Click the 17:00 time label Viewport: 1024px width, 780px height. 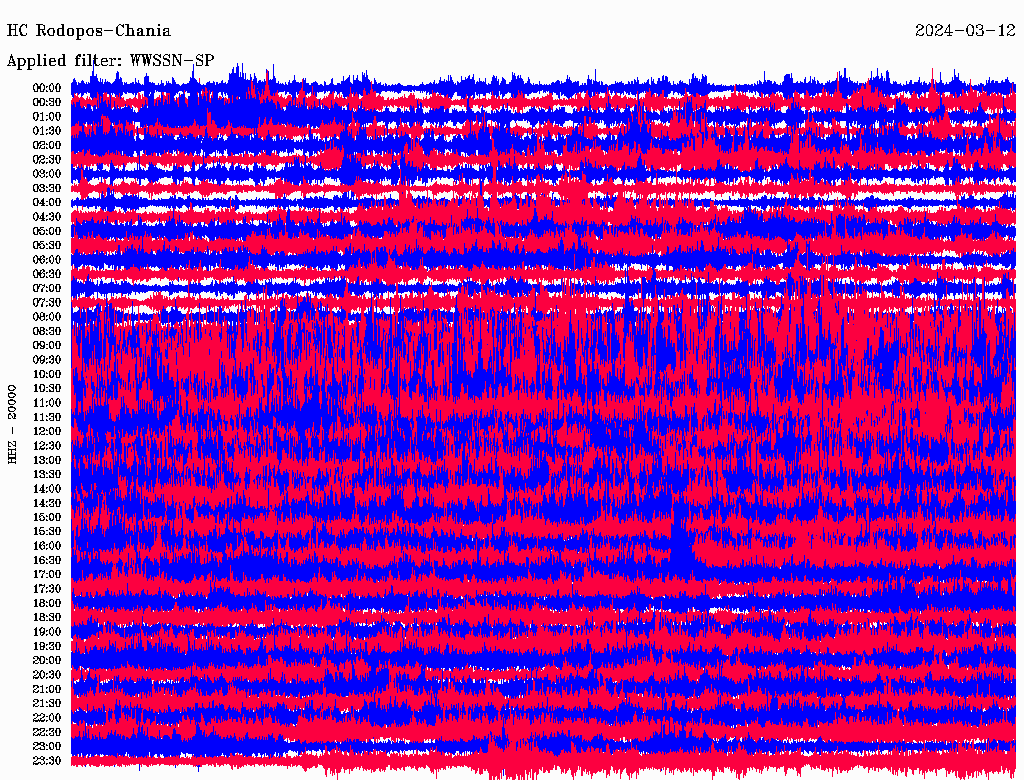(x=48, y=575)
